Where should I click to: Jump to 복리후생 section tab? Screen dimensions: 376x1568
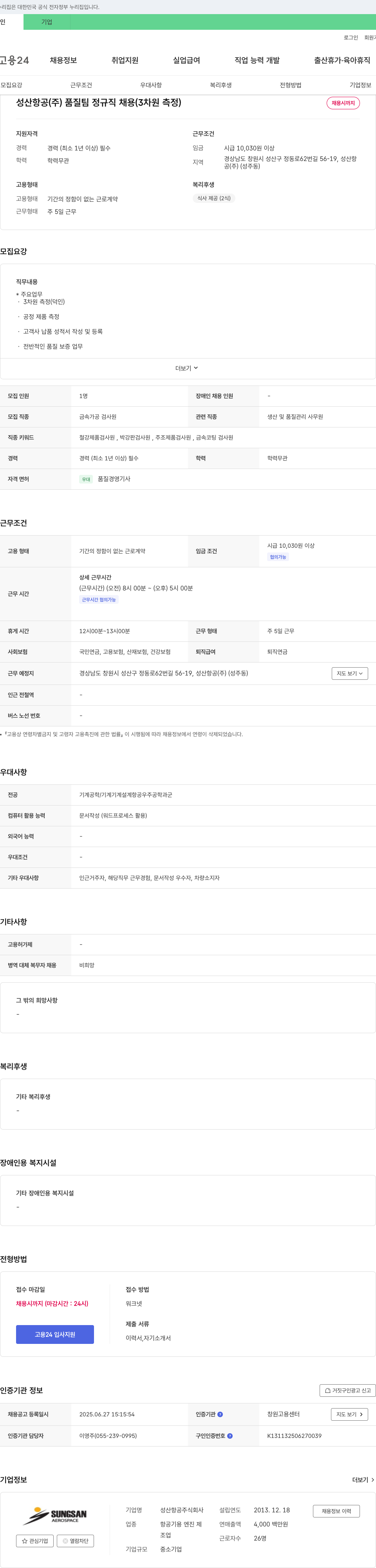(x=221, y=85)
